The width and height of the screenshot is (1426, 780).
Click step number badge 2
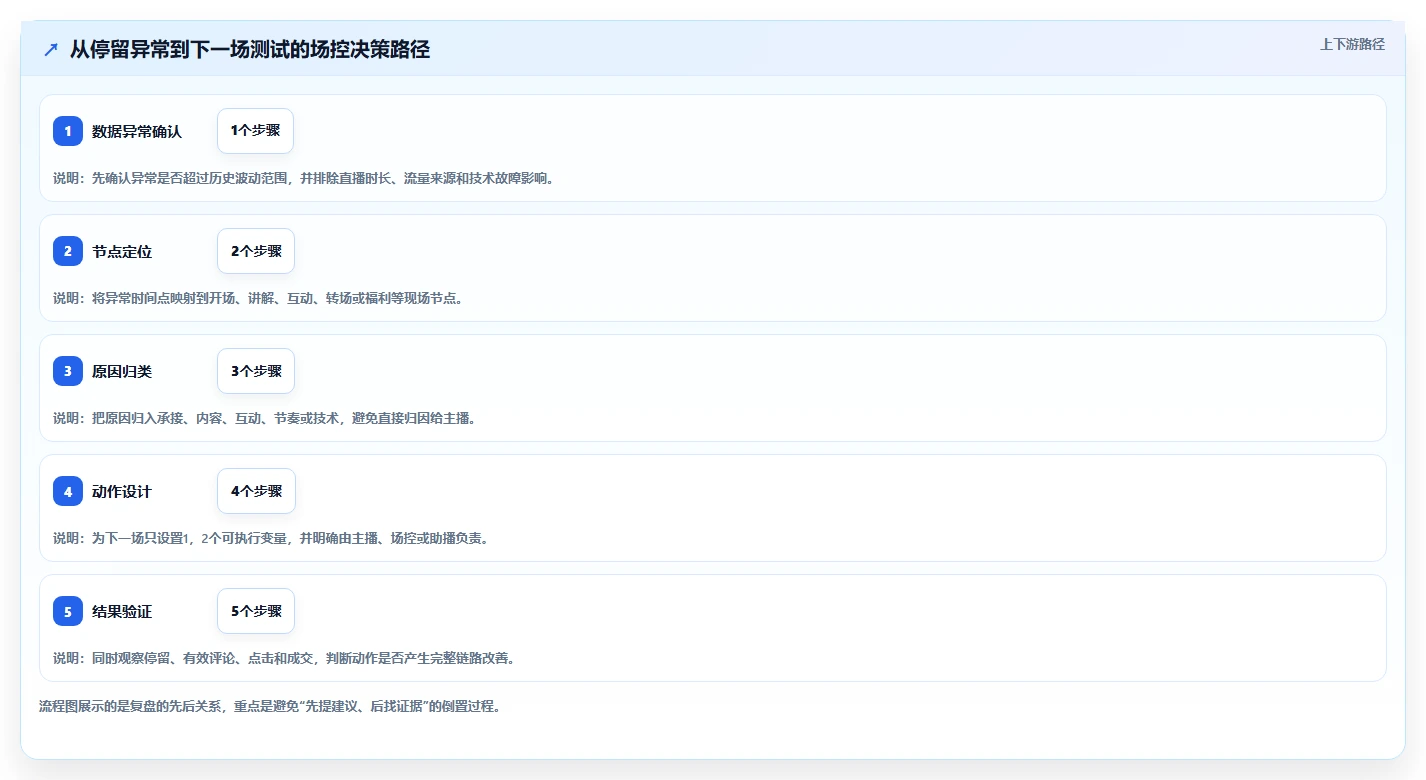[68, 251]
